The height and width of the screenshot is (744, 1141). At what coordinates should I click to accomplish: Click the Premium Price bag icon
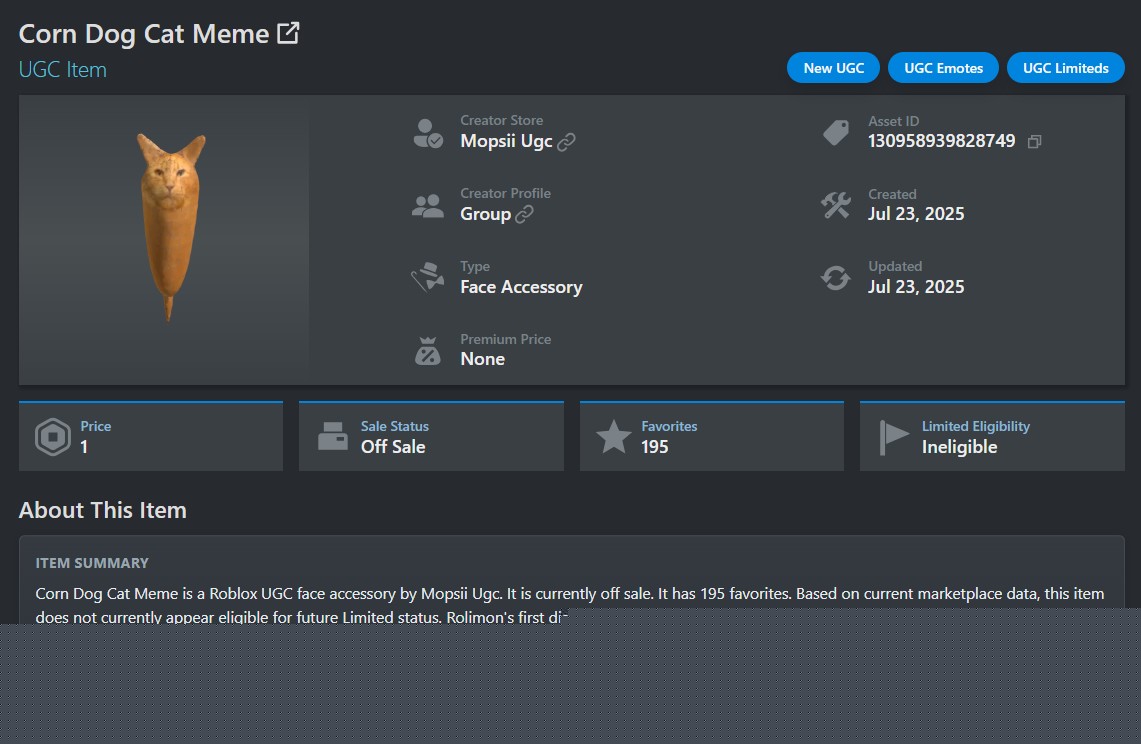coord(428,351)
